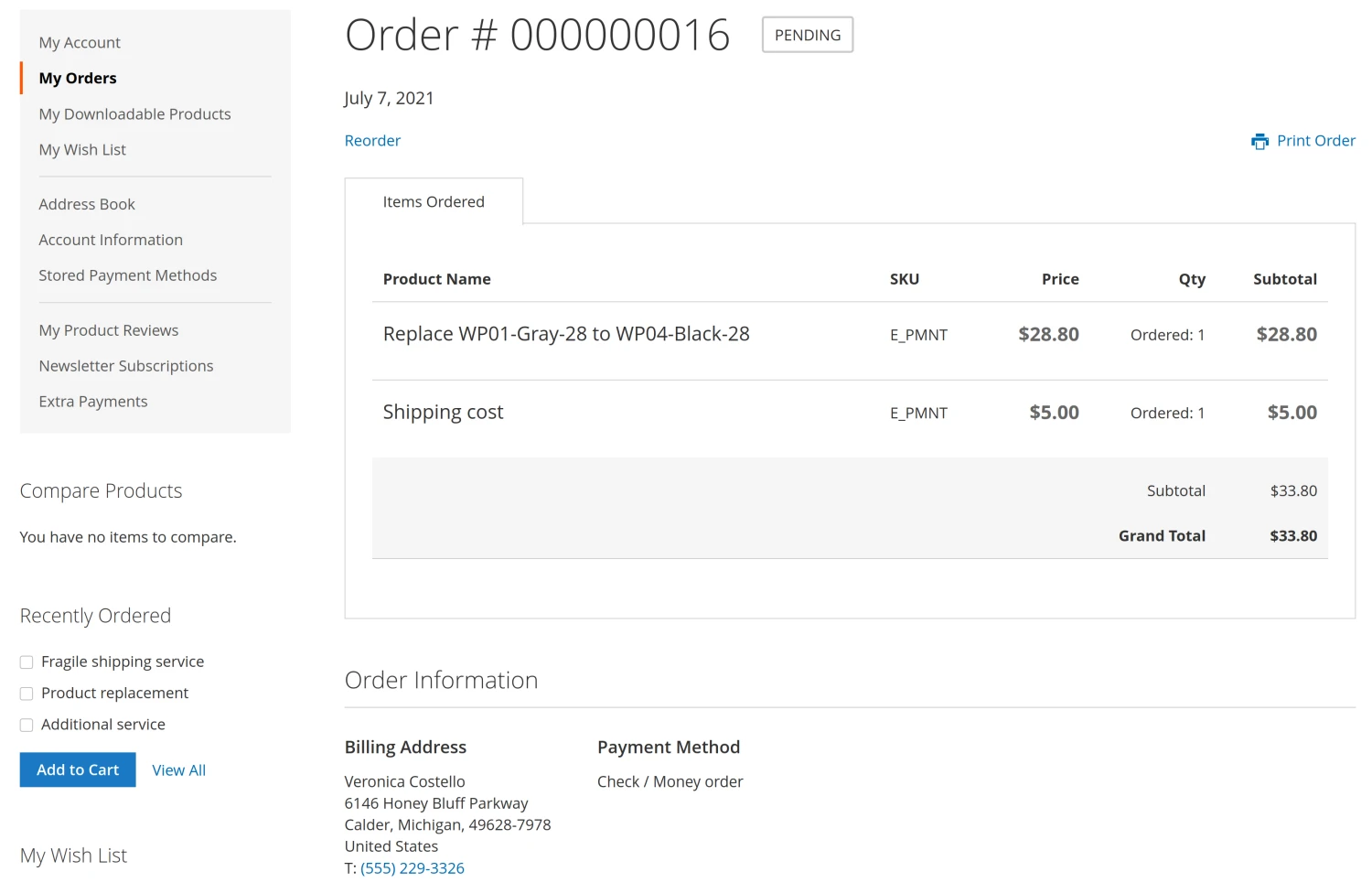Image resolution: width=1372 pixels, height=893 pixels.
Task: Go to Extra Payments
Action: 93,402
